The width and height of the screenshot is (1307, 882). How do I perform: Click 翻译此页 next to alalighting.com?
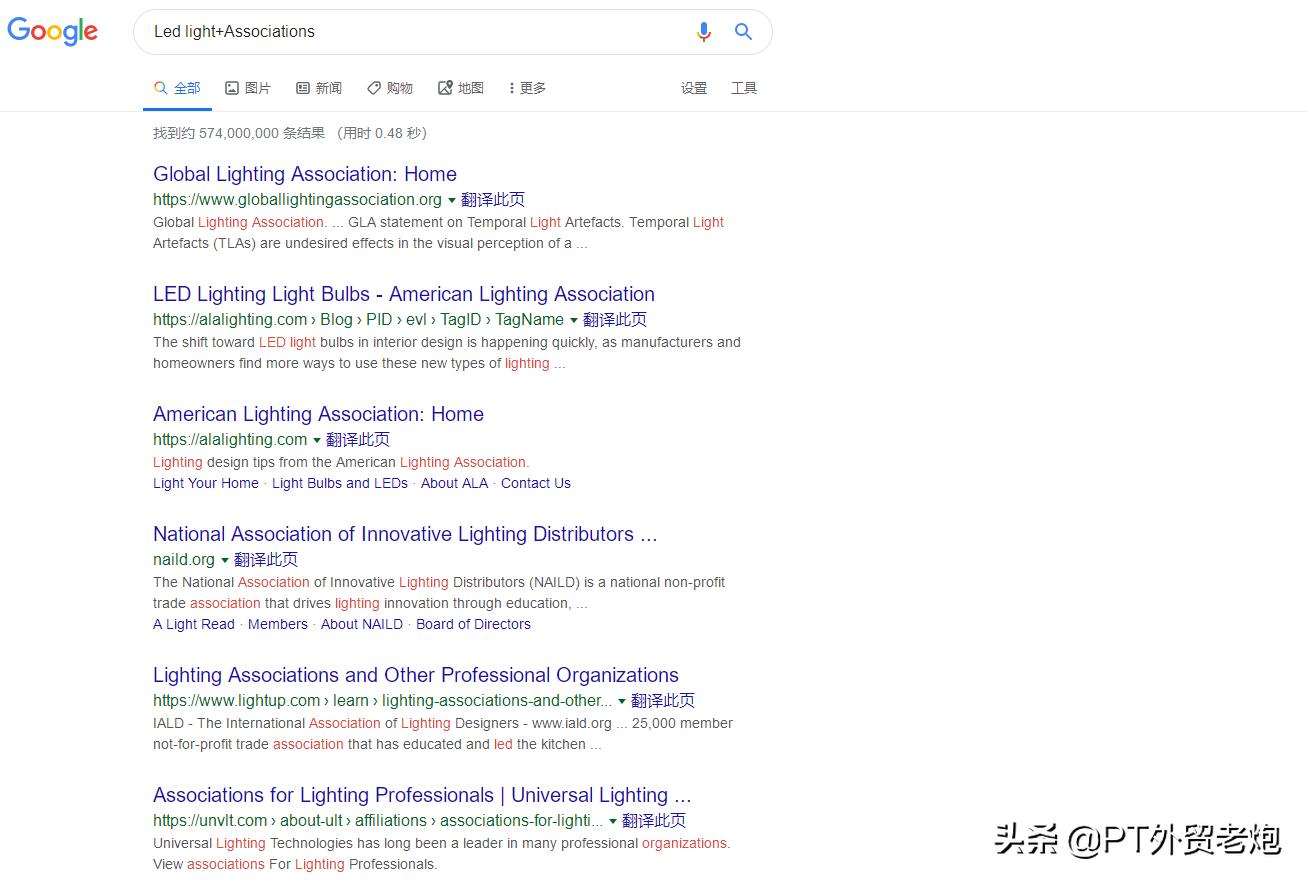tap(358, 439)
